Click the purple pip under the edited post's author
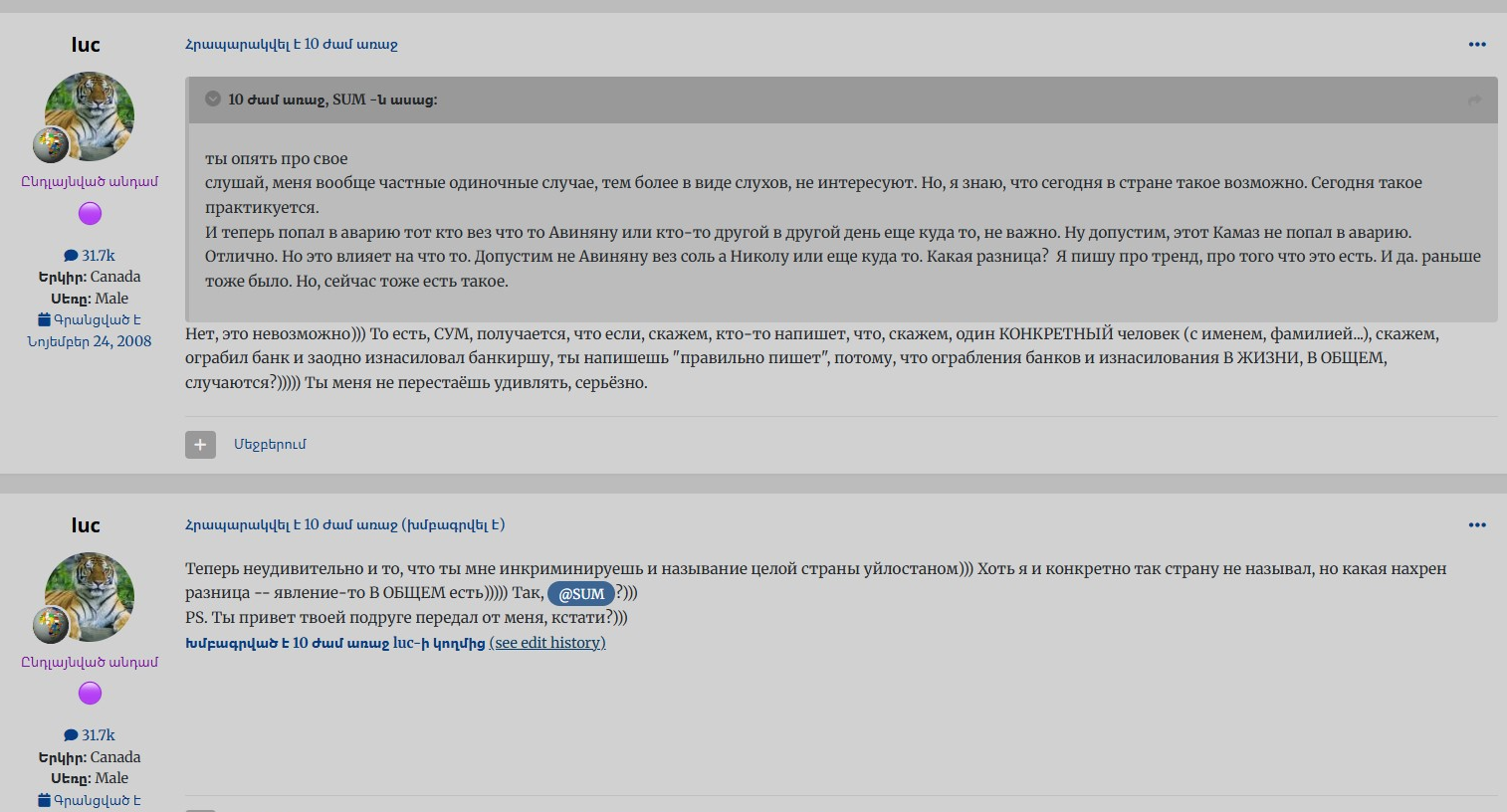This screenshot has height=812, width=1507. tap(90, 693)
